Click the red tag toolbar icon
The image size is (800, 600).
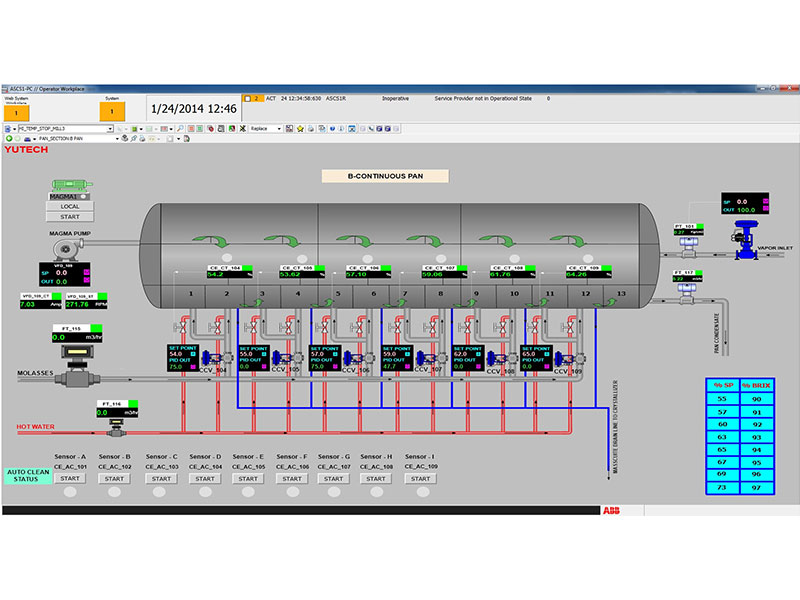click(x=210, y=129)
